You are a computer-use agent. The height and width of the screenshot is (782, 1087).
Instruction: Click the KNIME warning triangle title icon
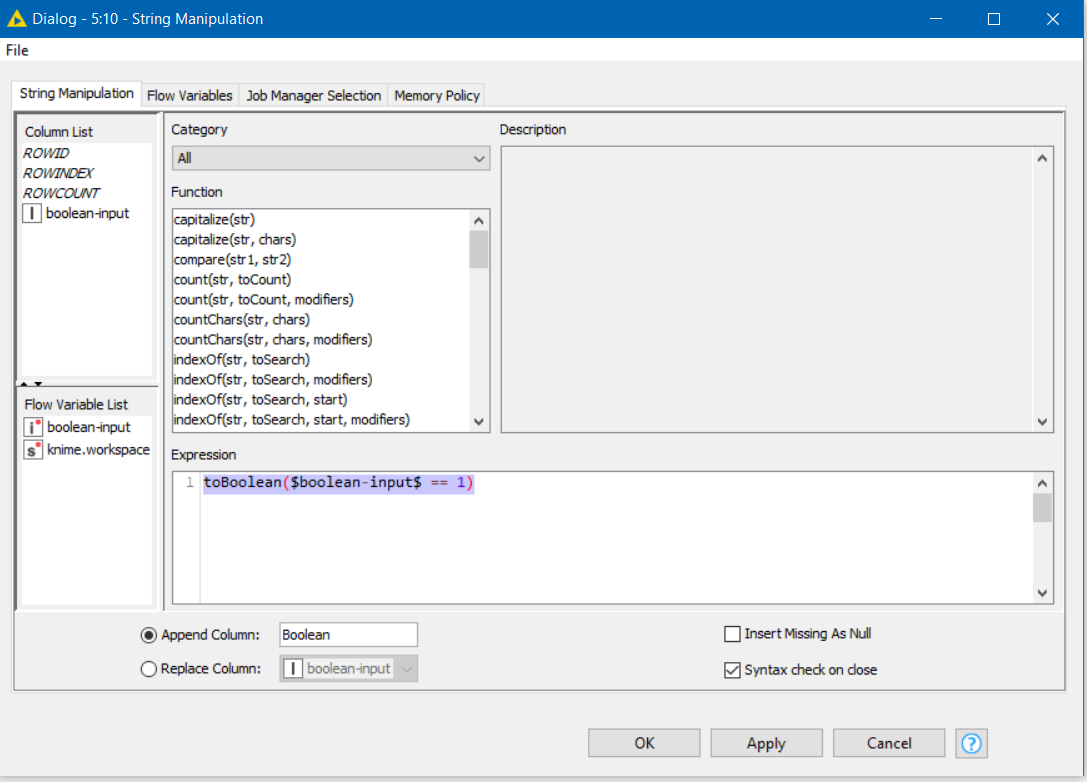[x=15, y=19]
